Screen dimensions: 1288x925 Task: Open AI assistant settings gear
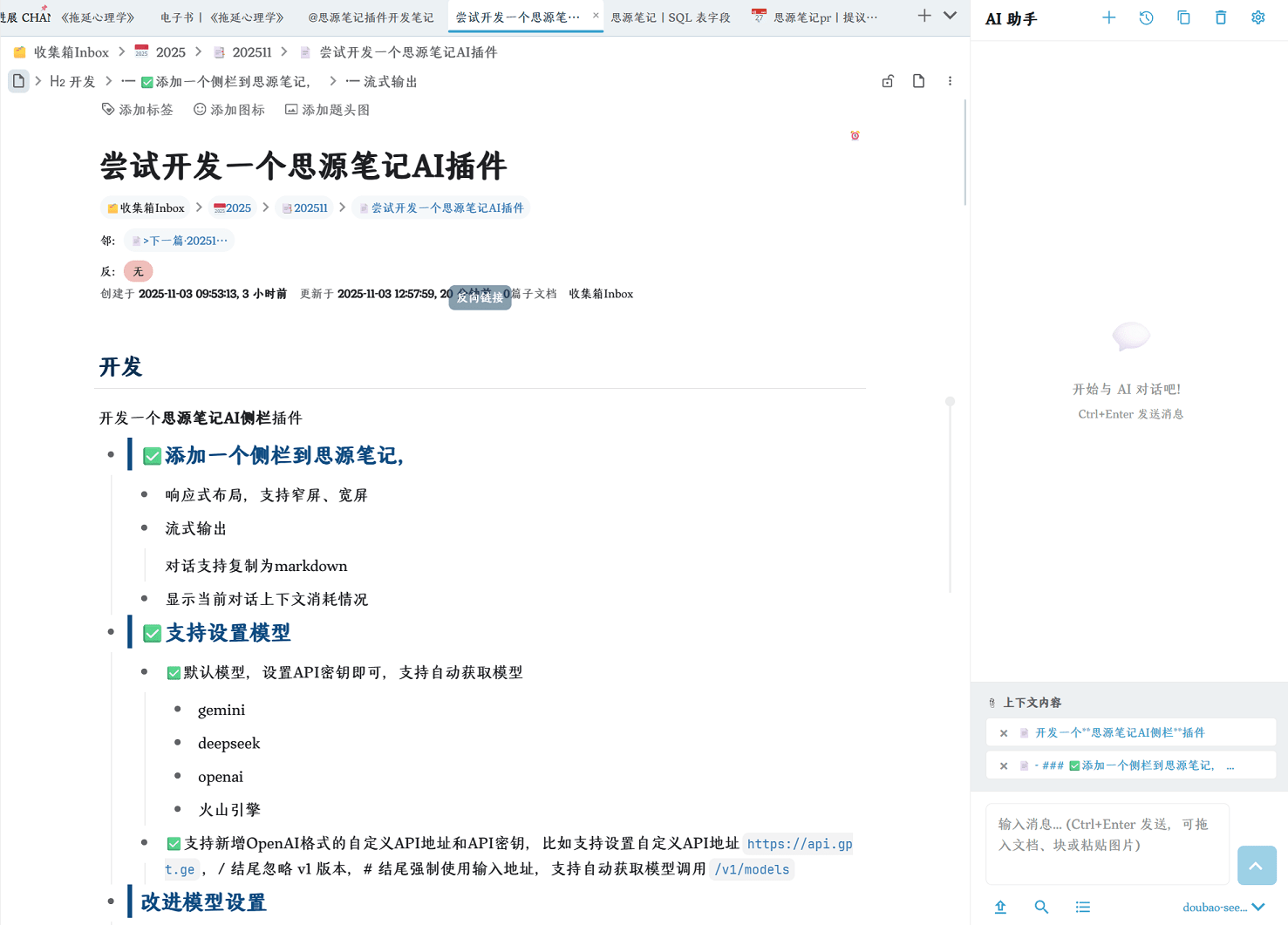(1257, 17)
